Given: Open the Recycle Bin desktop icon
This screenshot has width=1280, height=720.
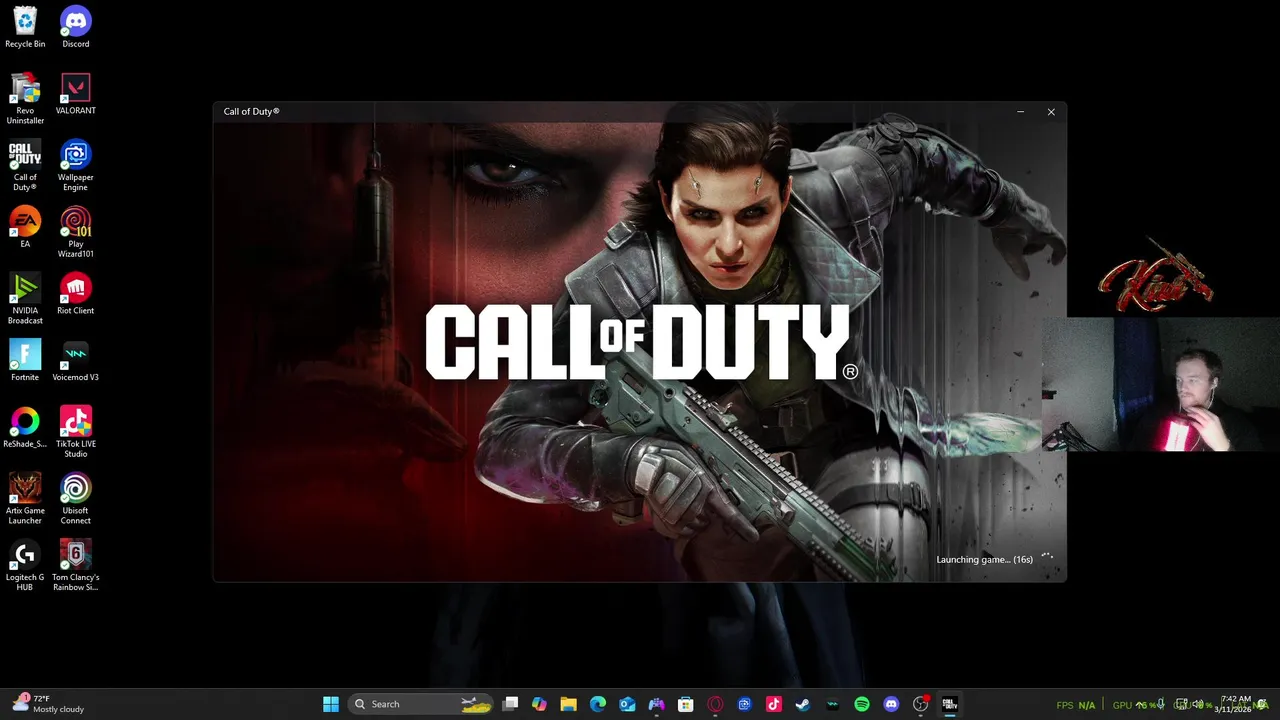Looking at the screenshot, I should tap(25, 27).
